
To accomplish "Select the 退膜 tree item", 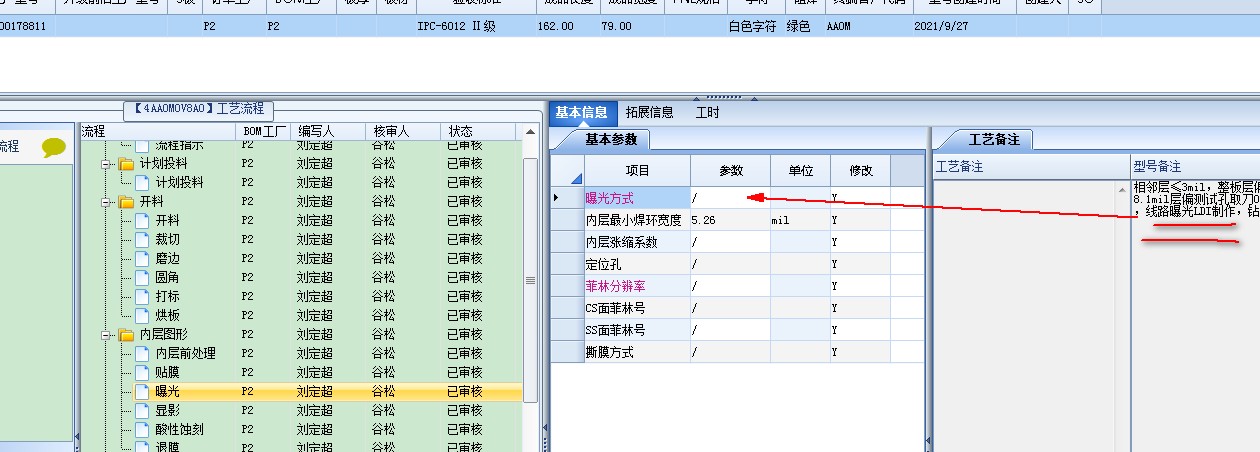I will click(167, 446).
